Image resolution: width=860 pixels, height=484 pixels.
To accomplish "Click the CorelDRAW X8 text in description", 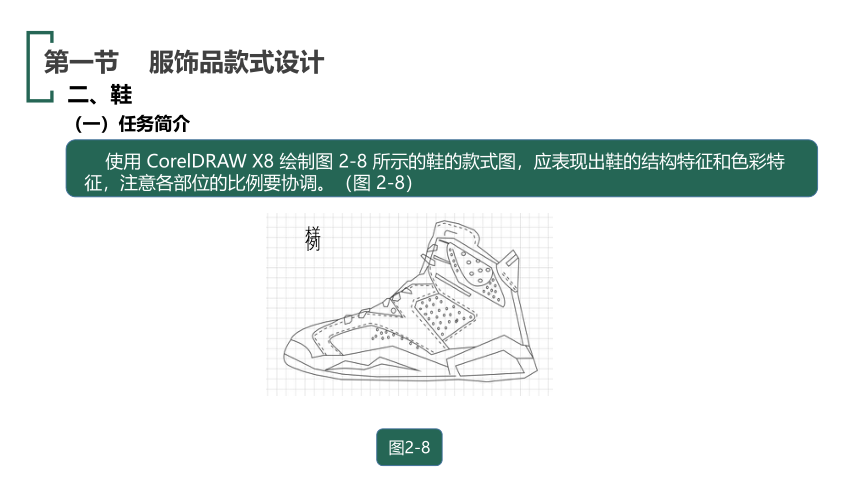I will pyautogui.click(x=210, y=161).
